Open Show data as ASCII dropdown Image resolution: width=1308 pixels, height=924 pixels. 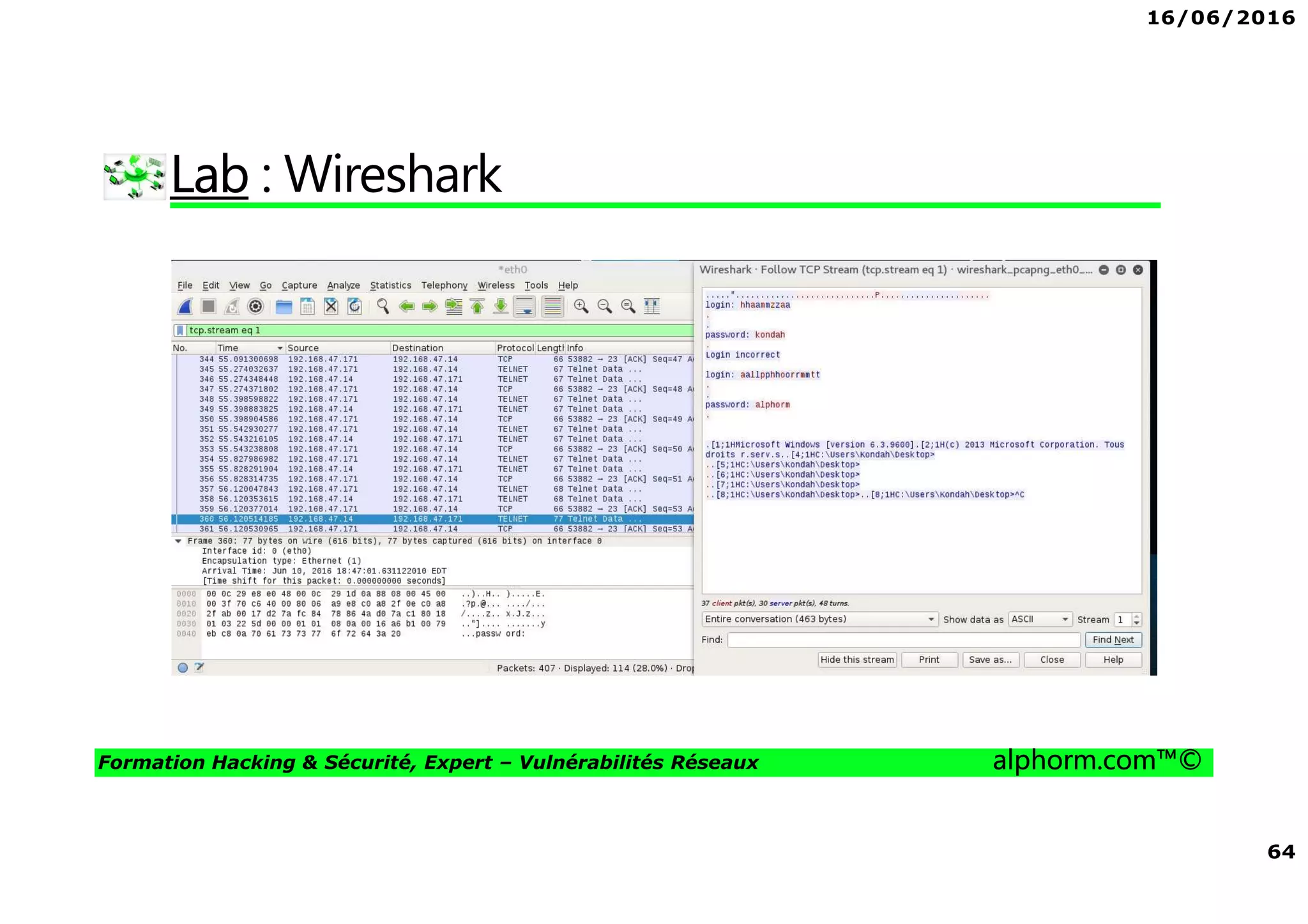coord(1040,619)
